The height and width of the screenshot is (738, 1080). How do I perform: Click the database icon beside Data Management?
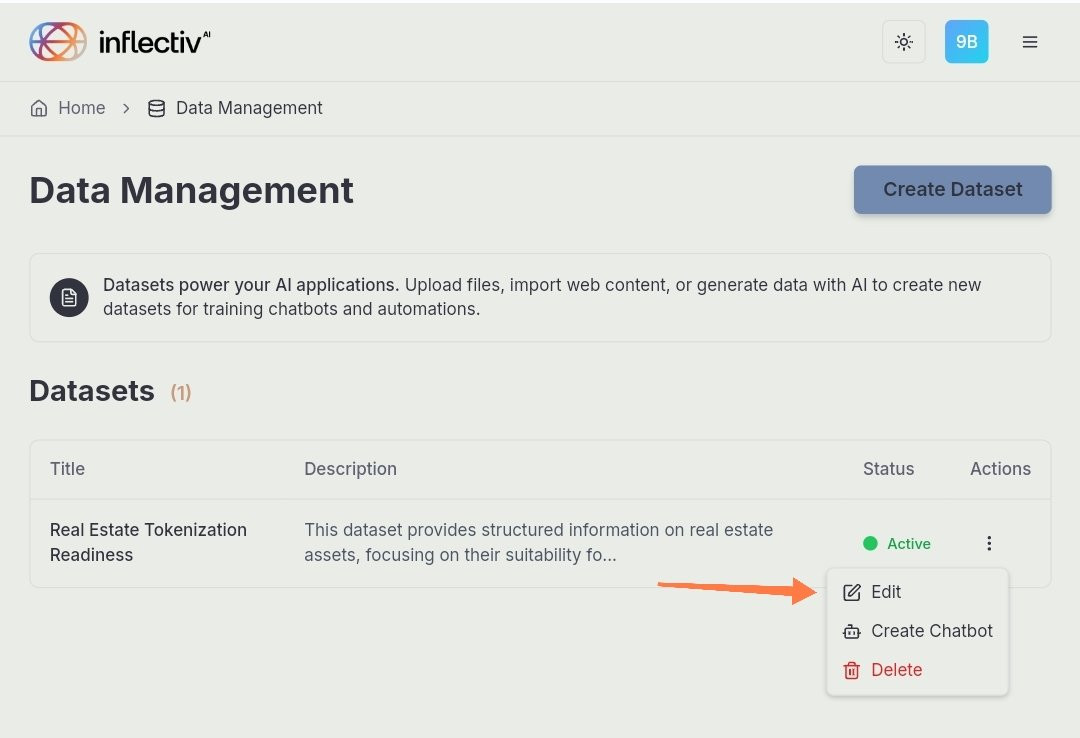tap(156, 108)
